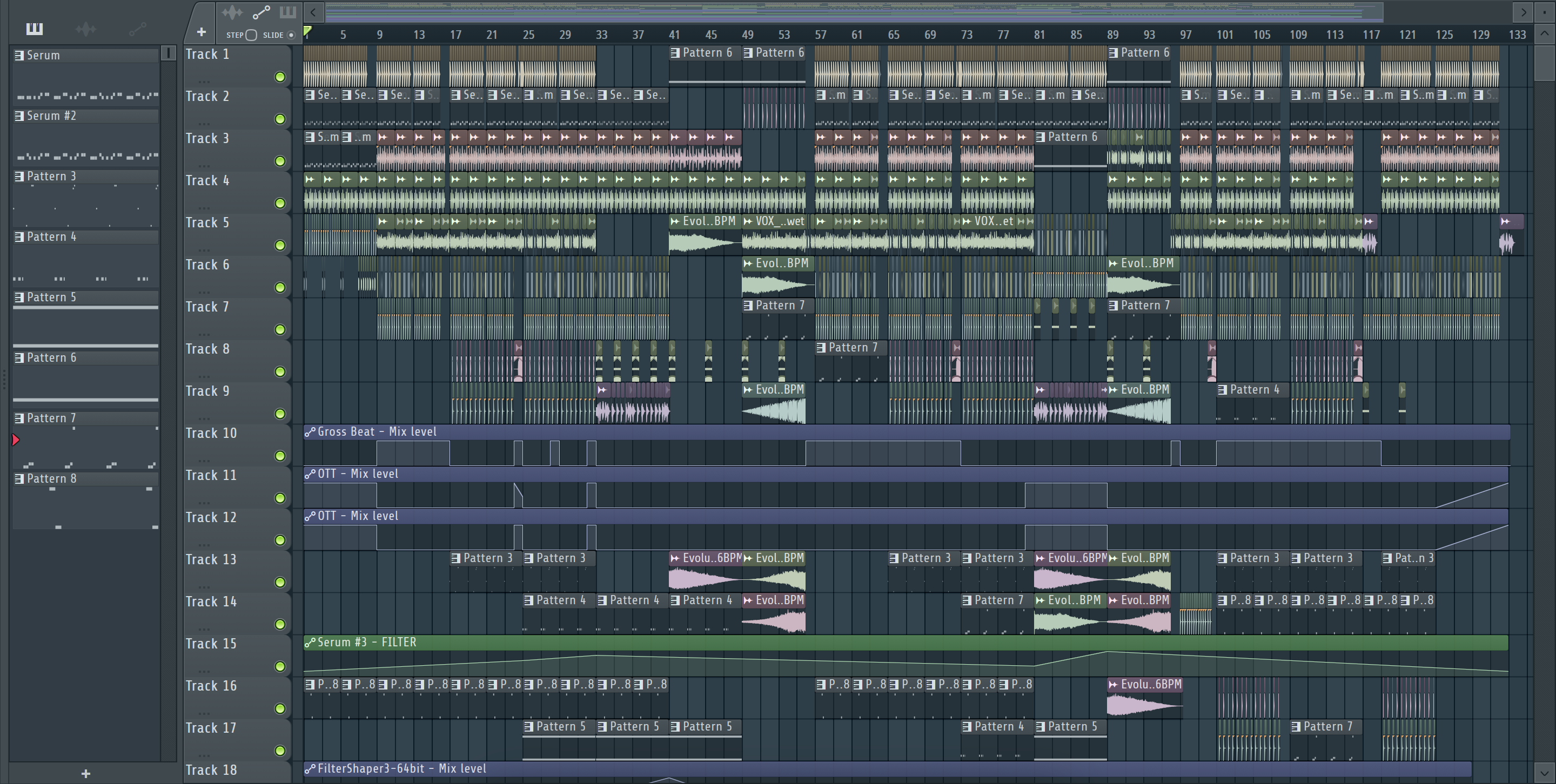Screen dimensions: 1556x784
Task: Click the Pattern 5 icon in picker
Action: (x=19, y=297)
